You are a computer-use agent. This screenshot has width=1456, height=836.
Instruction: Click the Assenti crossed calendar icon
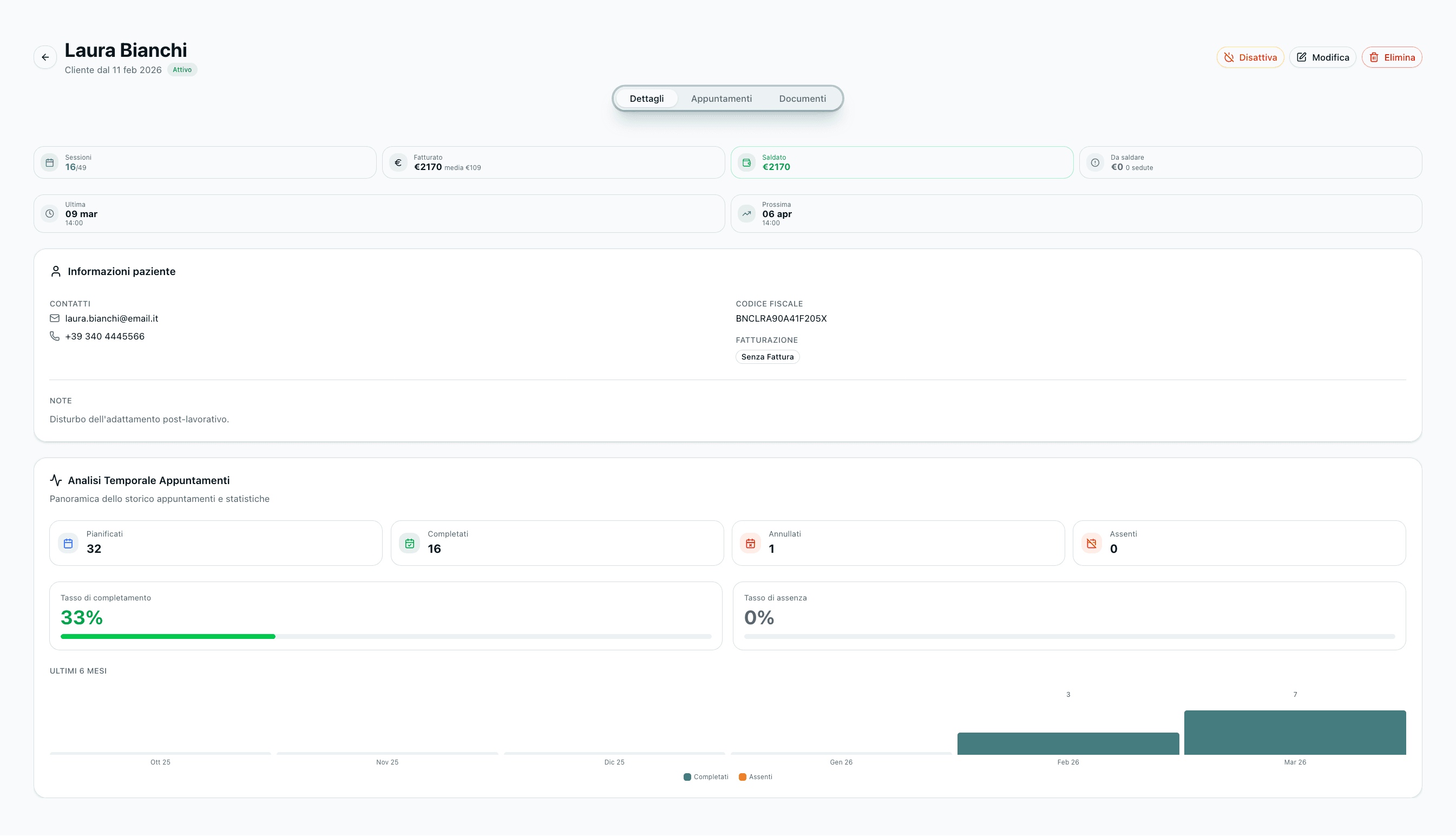[x=1092, y=543]
